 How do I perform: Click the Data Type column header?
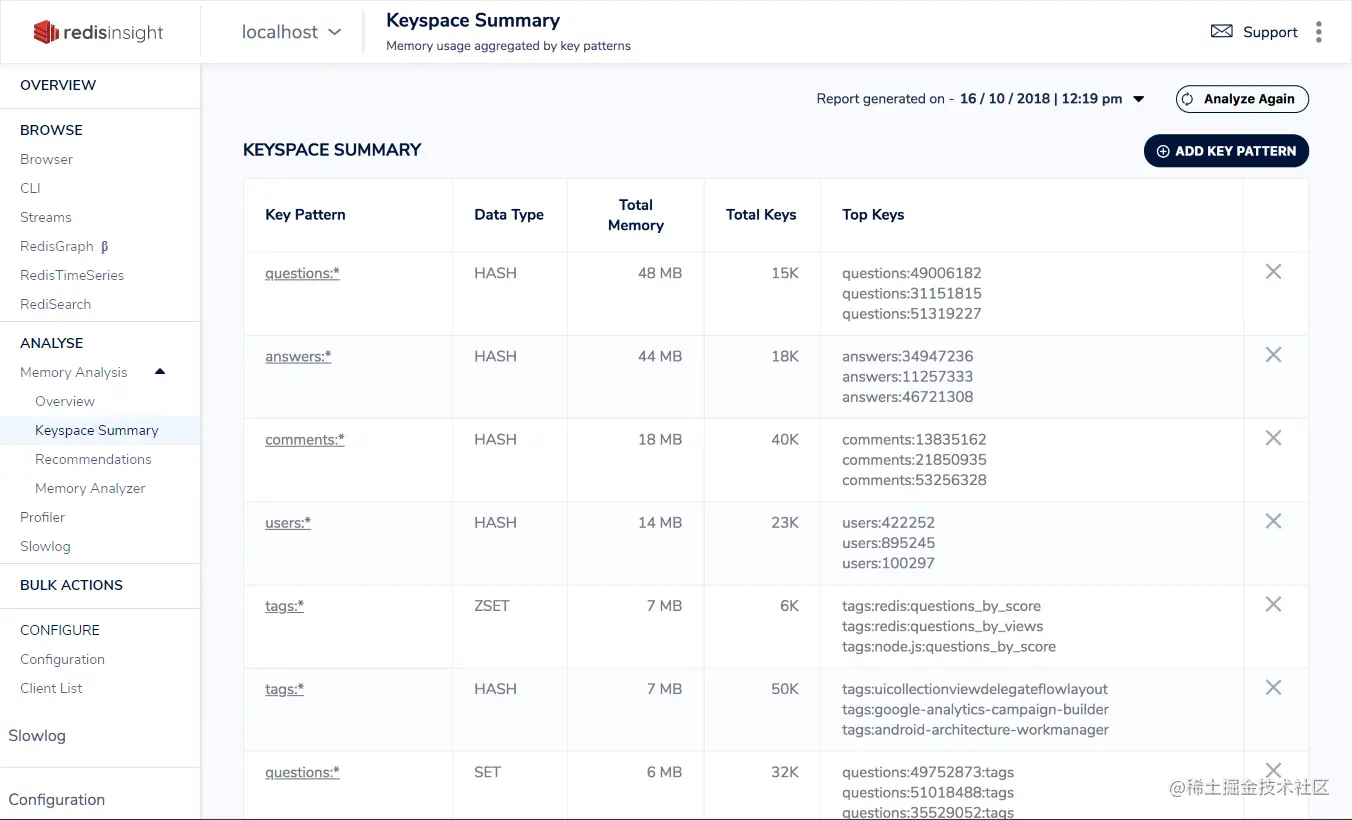(x=509, y=214)
